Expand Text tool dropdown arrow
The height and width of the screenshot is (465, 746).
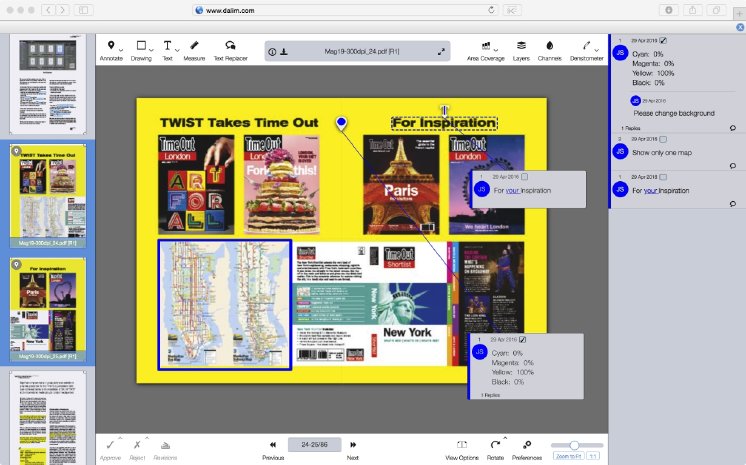177,50
